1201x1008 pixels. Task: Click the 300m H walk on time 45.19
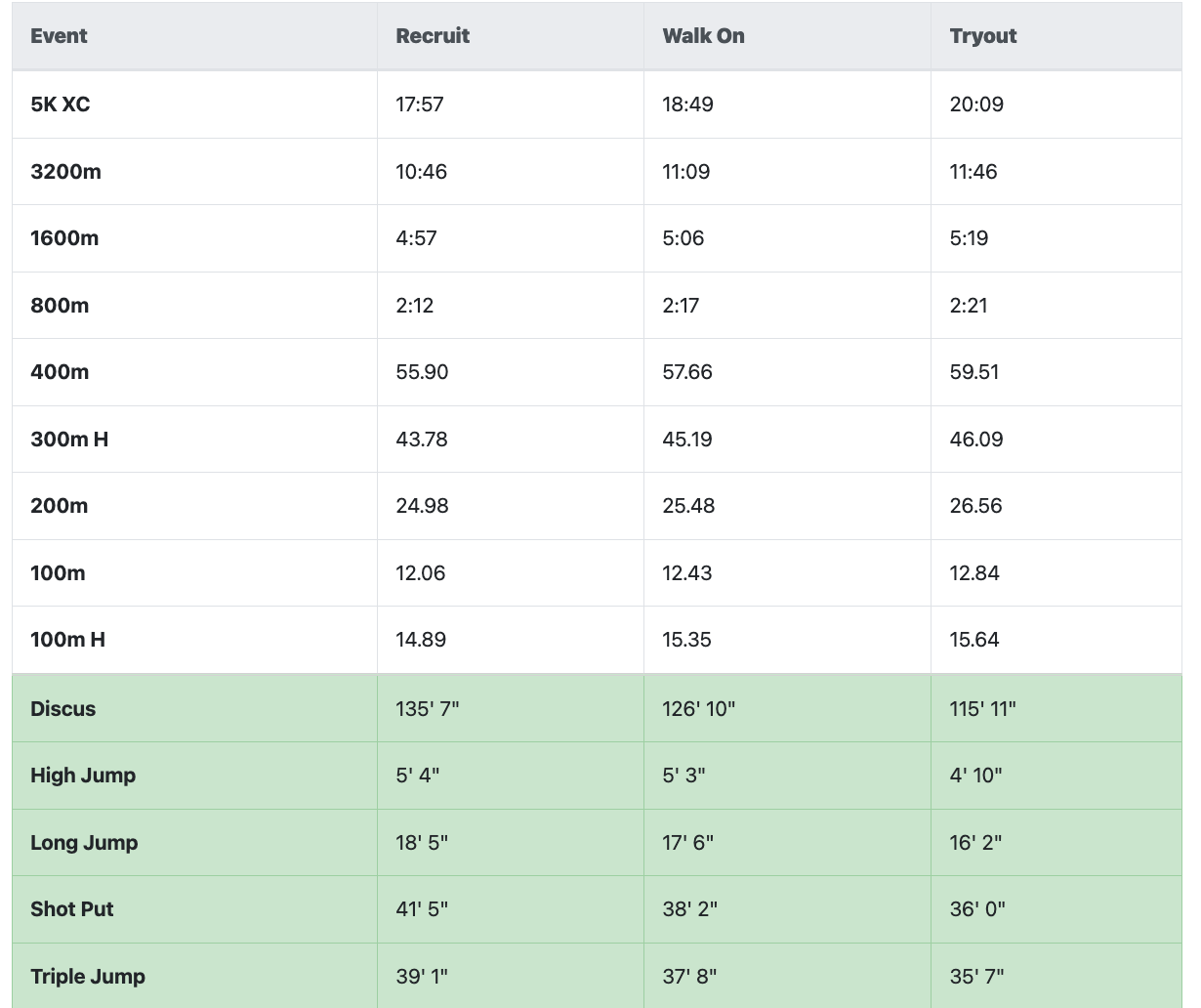pyautogui.click(x=687, y=440)
